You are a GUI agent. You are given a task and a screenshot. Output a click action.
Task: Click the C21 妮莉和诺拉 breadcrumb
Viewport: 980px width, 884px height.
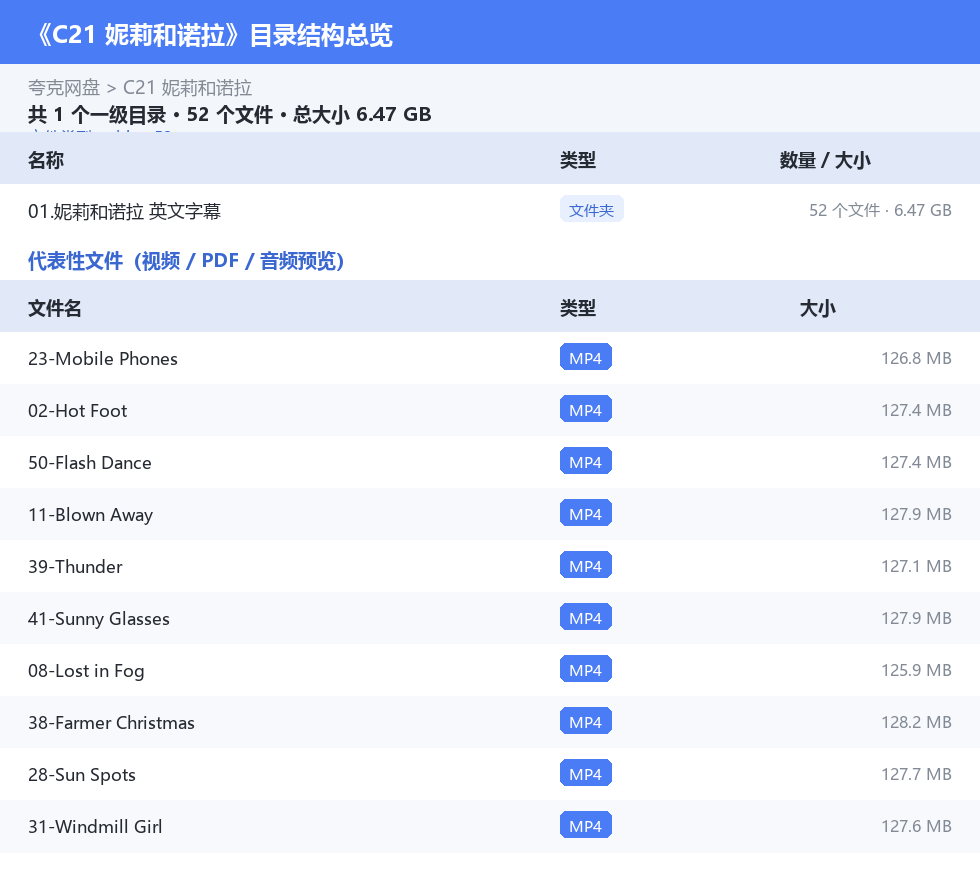coord(188,88)
